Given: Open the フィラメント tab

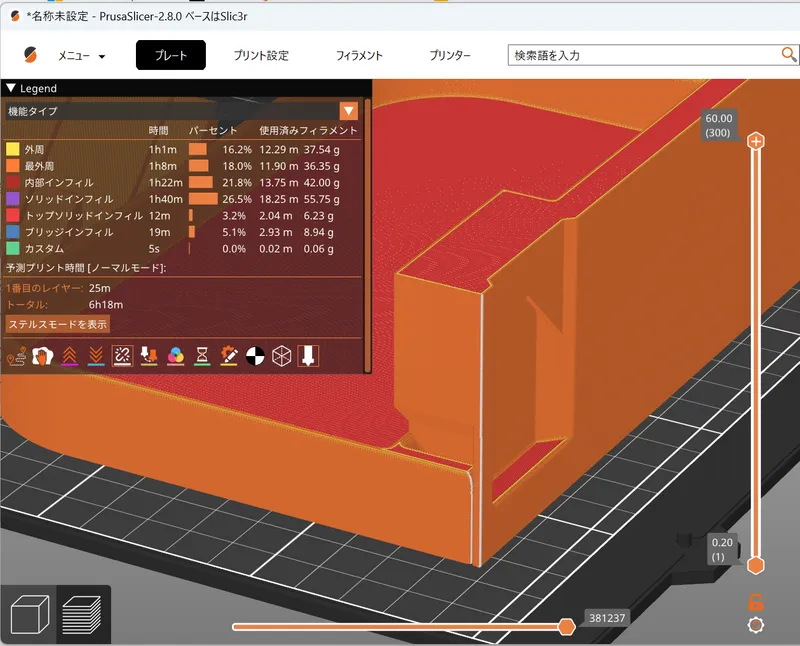Looking at the screenshot, I should (x=359, y=56).
